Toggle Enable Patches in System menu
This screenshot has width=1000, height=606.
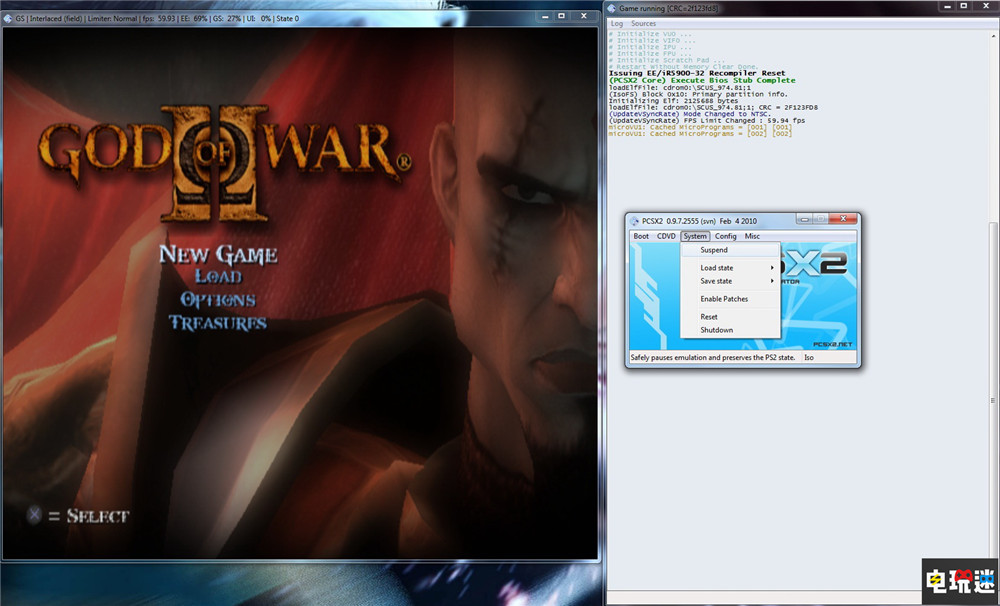tap(724, 299)
